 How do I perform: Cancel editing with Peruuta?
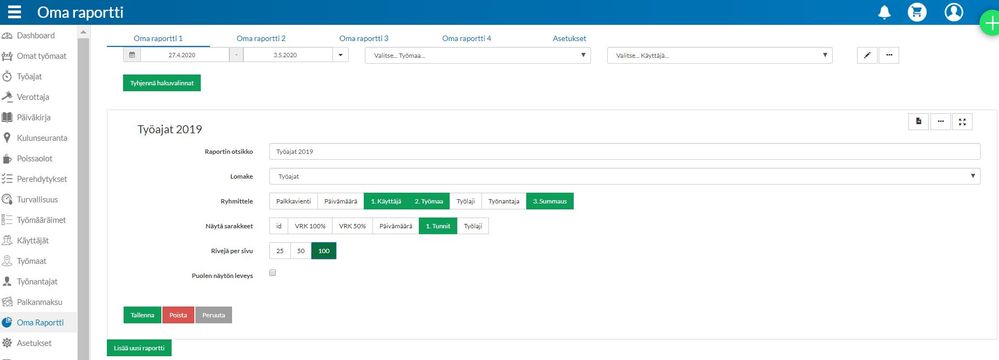coord(213,315)
